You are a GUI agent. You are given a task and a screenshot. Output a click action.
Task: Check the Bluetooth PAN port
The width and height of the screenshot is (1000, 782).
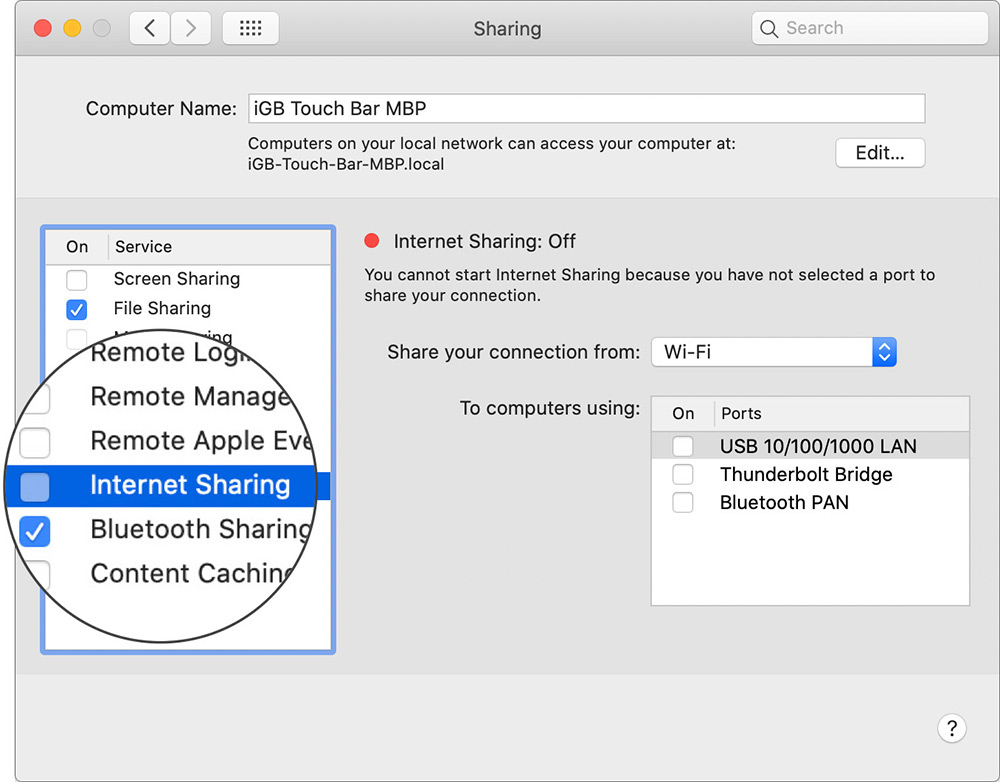[x=683, y=503]
